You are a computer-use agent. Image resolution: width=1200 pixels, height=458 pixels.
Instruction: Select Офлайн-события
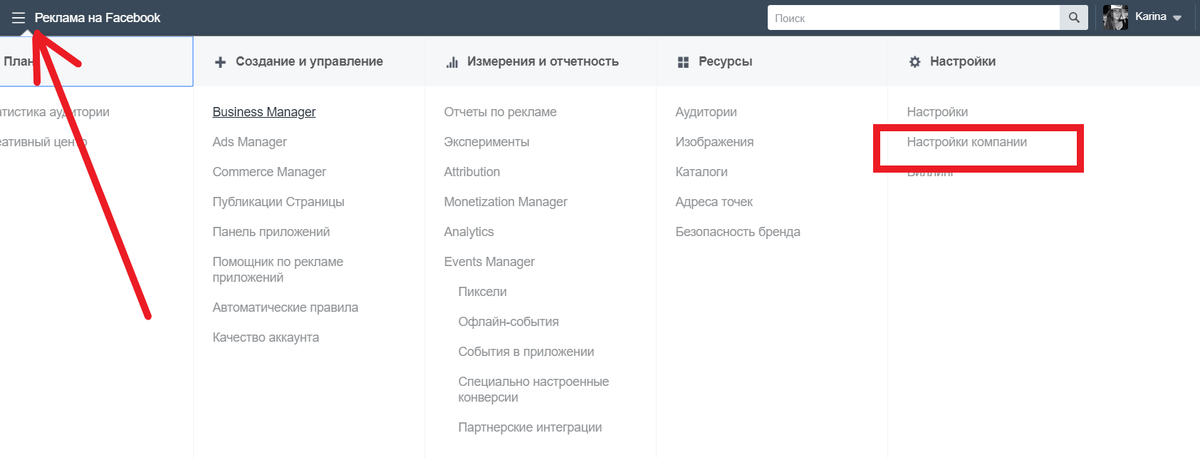[508, 322]
